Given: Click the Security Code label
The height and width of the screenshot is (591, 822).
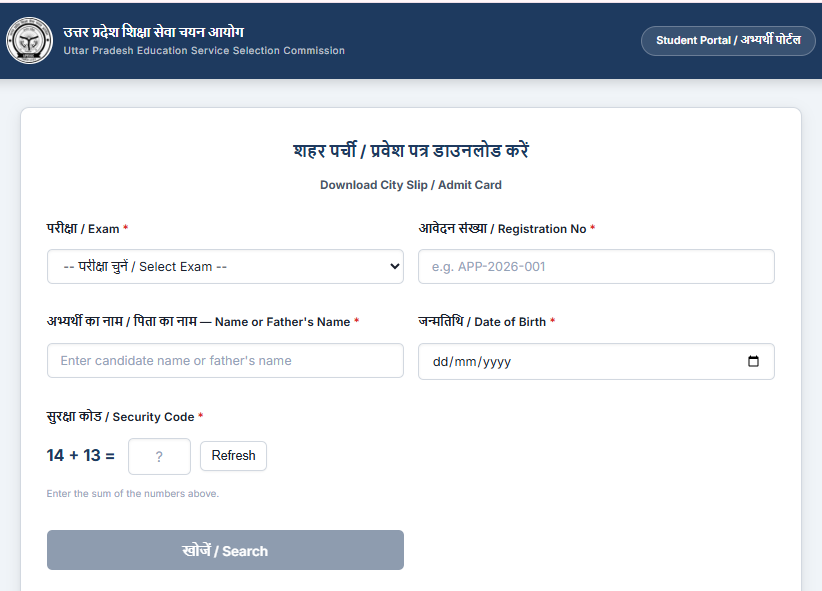Looking at the screenshot, I should click(124, 417).
